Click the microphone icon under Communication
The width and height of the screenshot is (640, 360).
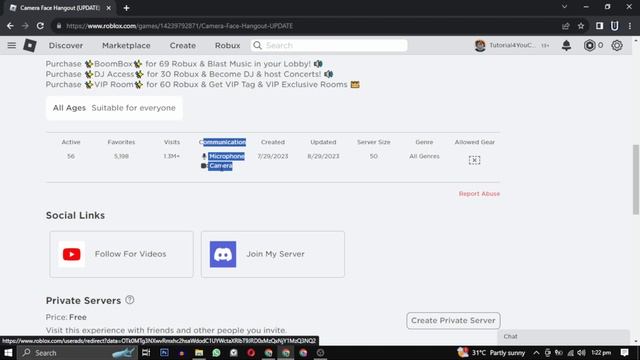tap(204, 156)
